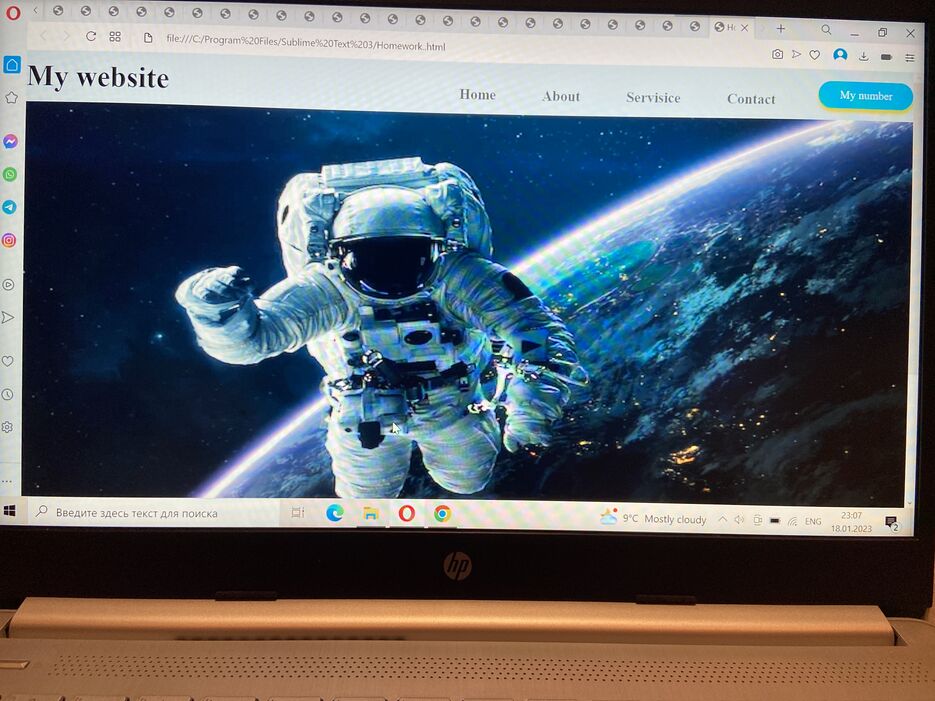
Task: Open the sidebar flow arrow icon
Action: coord(8,317)
